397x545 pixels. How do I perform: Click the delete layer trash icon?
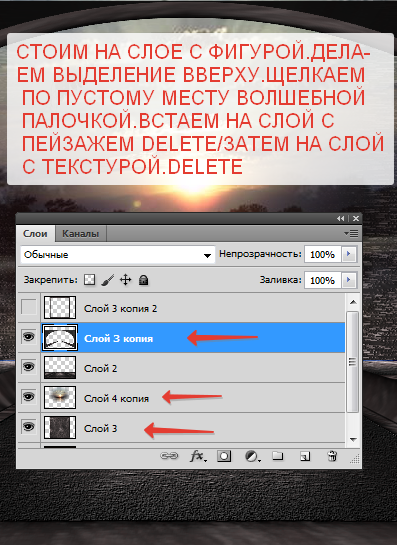click(332, 456)
